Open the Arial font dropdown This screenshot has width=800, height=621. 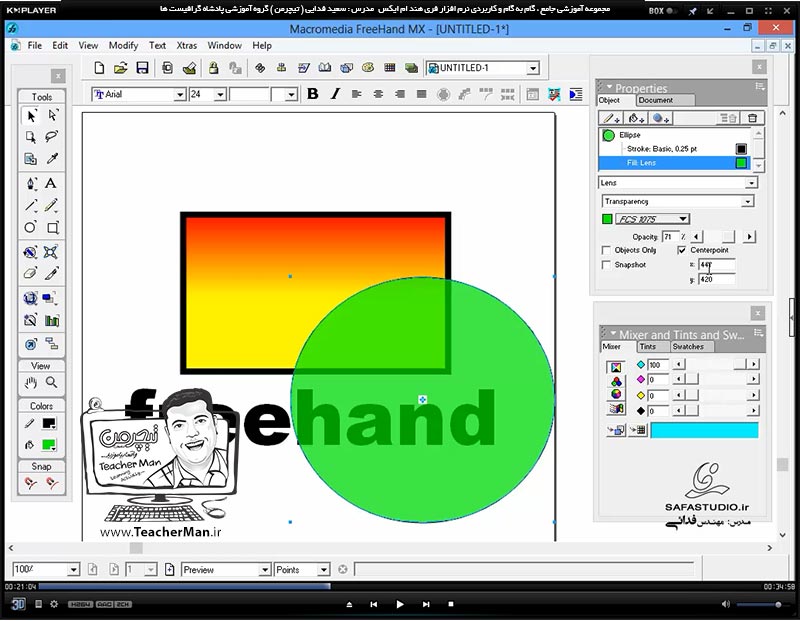(x=180, y=95)
